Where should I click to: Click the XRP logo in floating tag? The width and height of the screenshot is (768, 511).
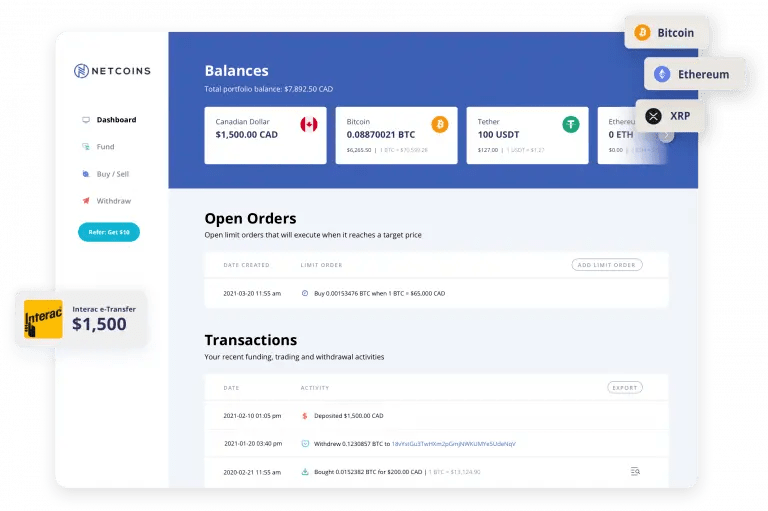653,116
